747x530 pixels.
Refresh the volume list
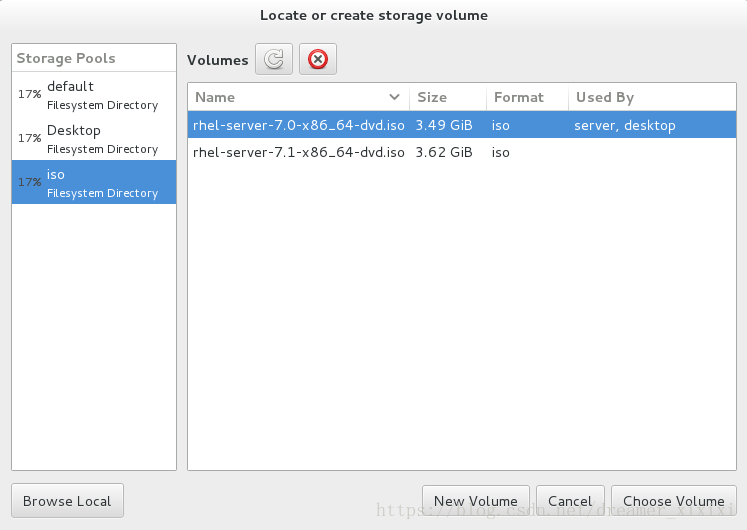coord(274,59)
